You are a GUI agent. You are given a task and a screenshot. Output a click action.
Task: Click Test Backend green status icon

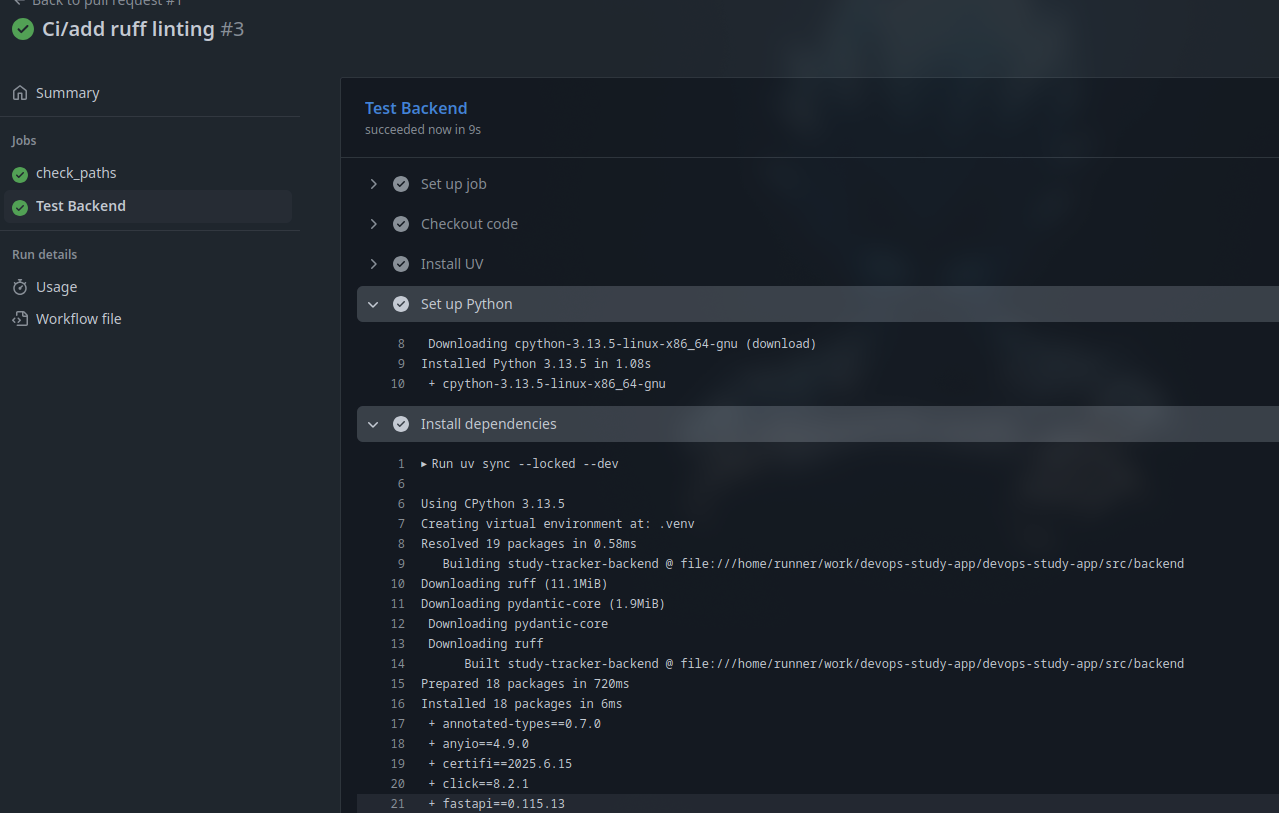coord(20,207)
